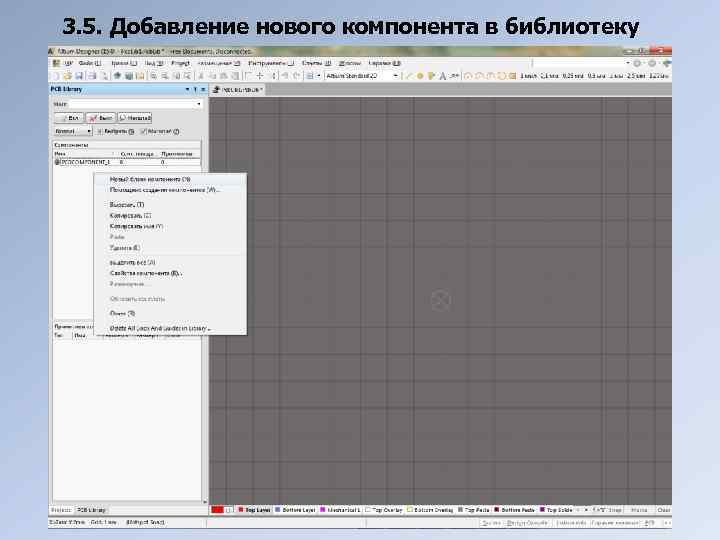Select the PcbLib1.PcbLib document tab
This screenshot has height=540, width=720.
tap(238, 90)
